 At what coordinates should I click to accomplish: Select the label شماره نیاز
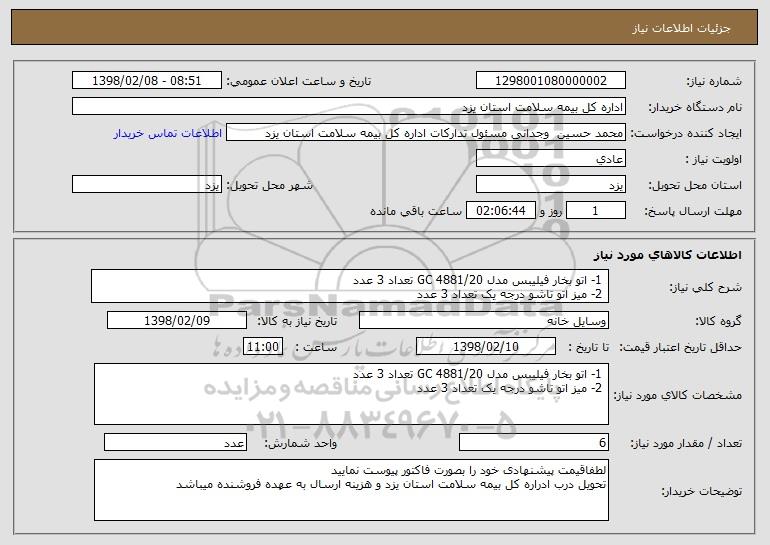point(714,82)
